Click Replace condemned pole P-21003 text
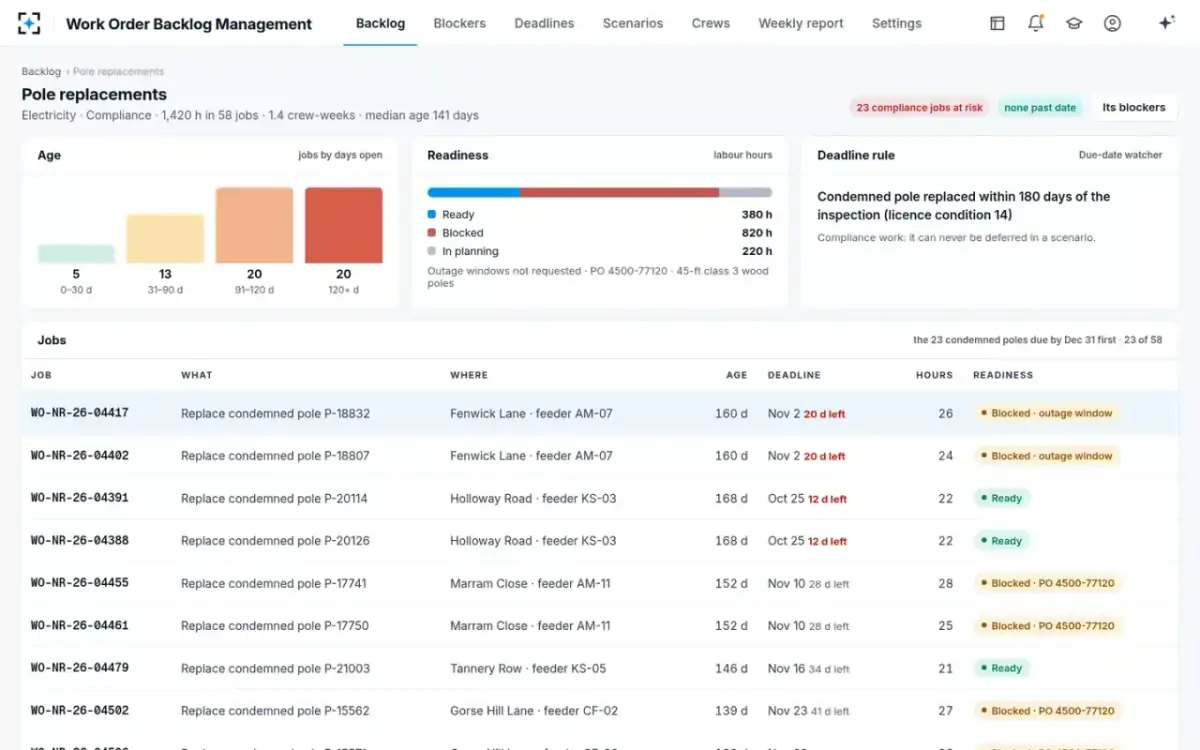The image size is (1200, 750). click(275, 668)
